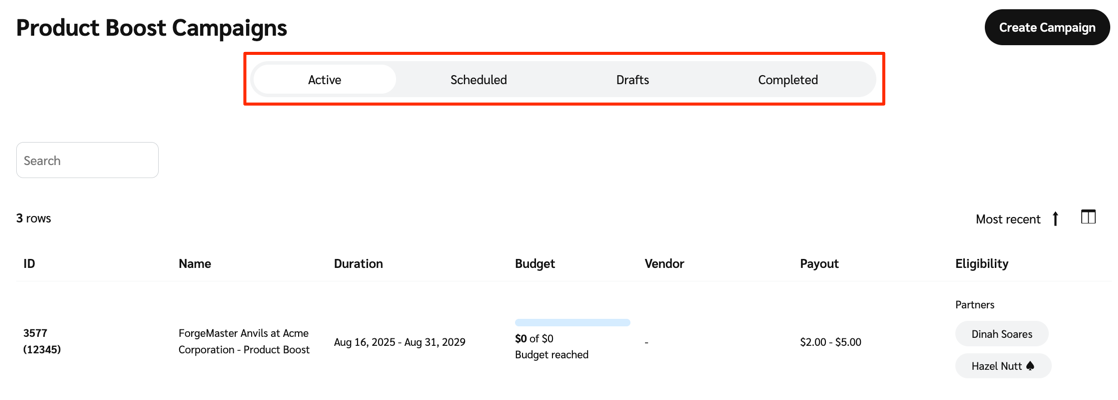Click the Create Campaign button
This screenshot has height=400, width=1118.
(x=1046, y=28)
